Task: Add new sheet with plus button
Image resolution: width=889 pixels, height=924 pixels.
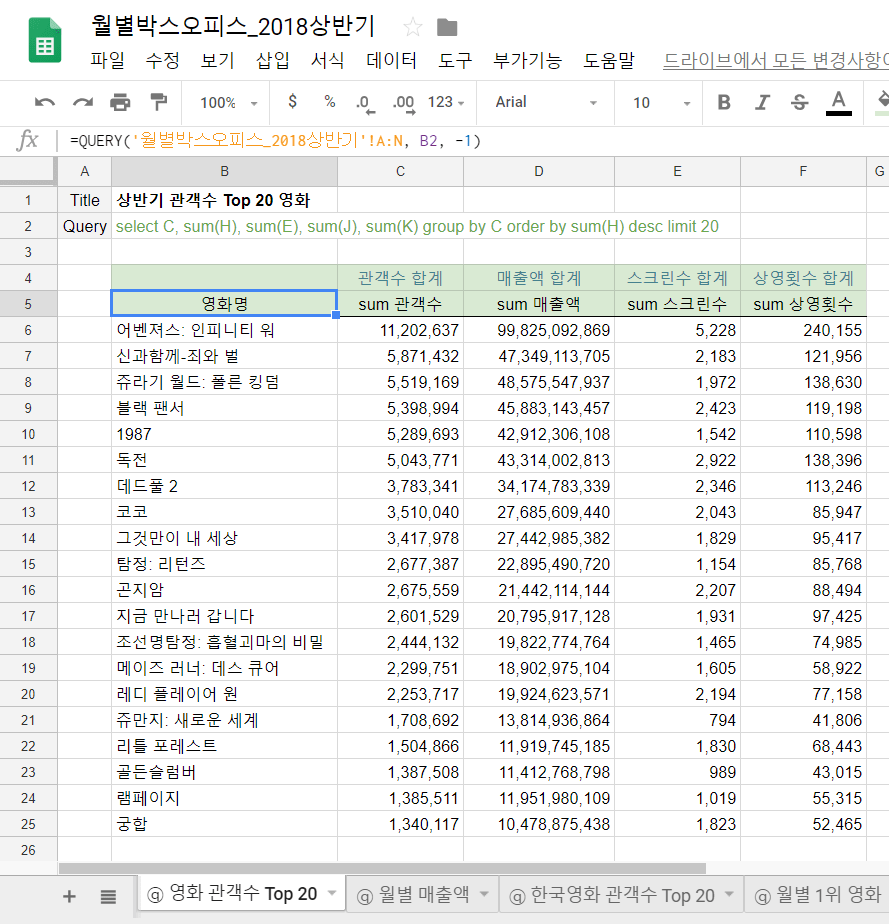Action: tap(69, 896)
